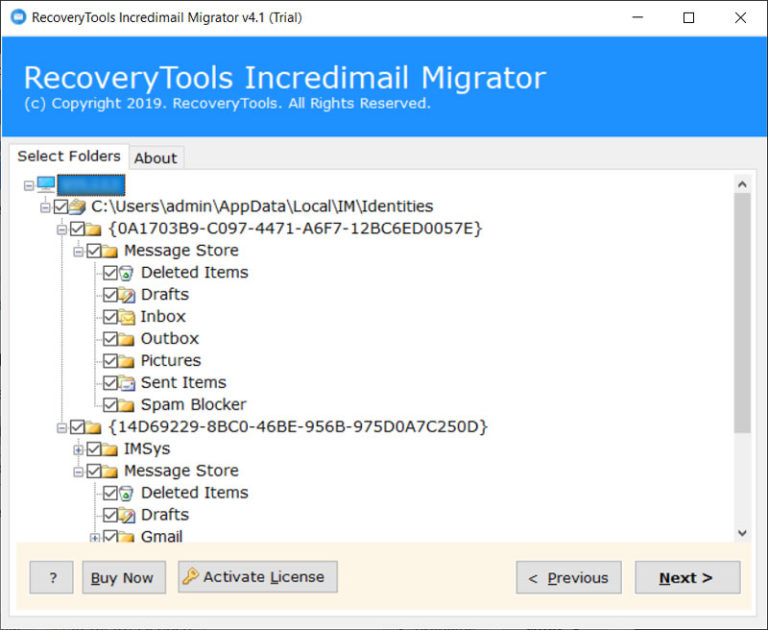Click the scrollbar down arrow
The width and height of the screenshot is (768, 630).
[742, 533]
